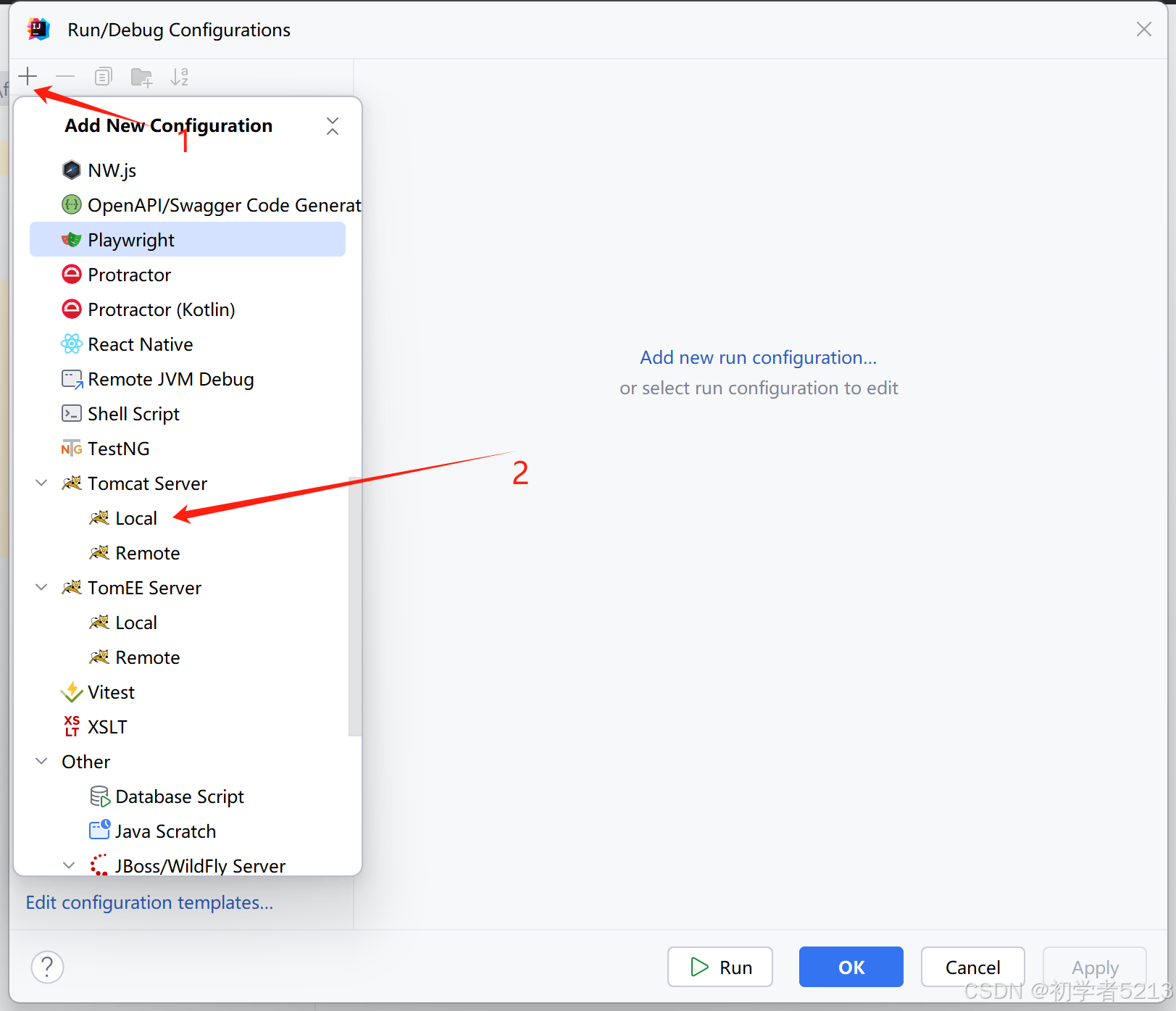Click the Copy Configuration toolbar icon
Image resolution: width=1176 pixels, height=1011 pixels.
click(104, 76)
